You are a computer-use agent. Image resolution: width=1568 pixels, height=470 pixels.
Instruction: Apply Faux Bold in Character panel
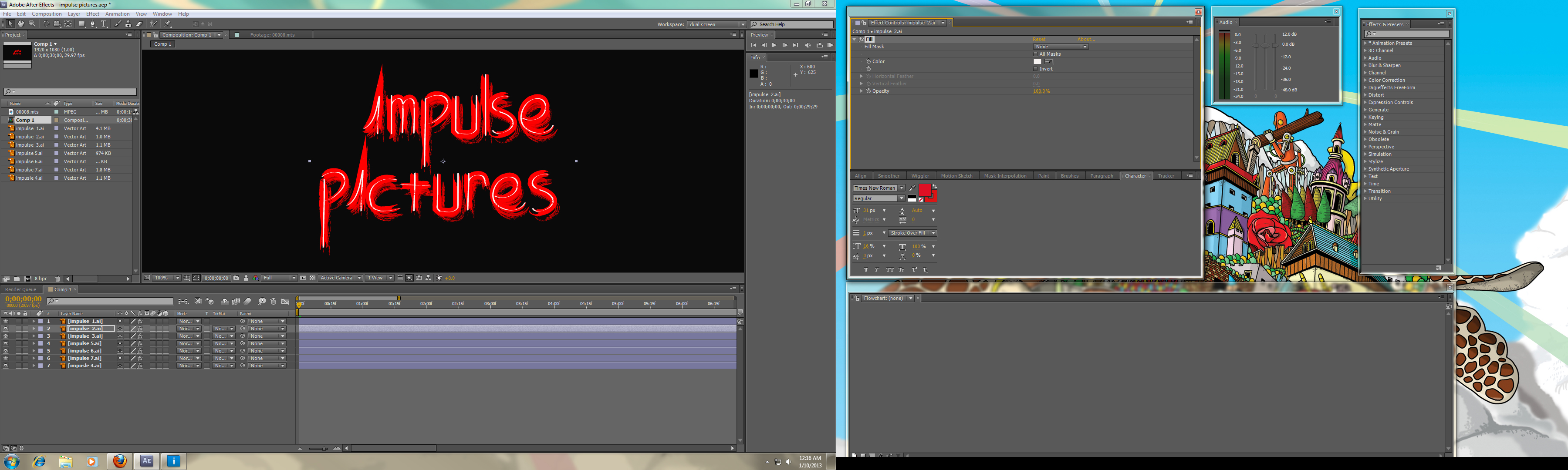point(866,270)
